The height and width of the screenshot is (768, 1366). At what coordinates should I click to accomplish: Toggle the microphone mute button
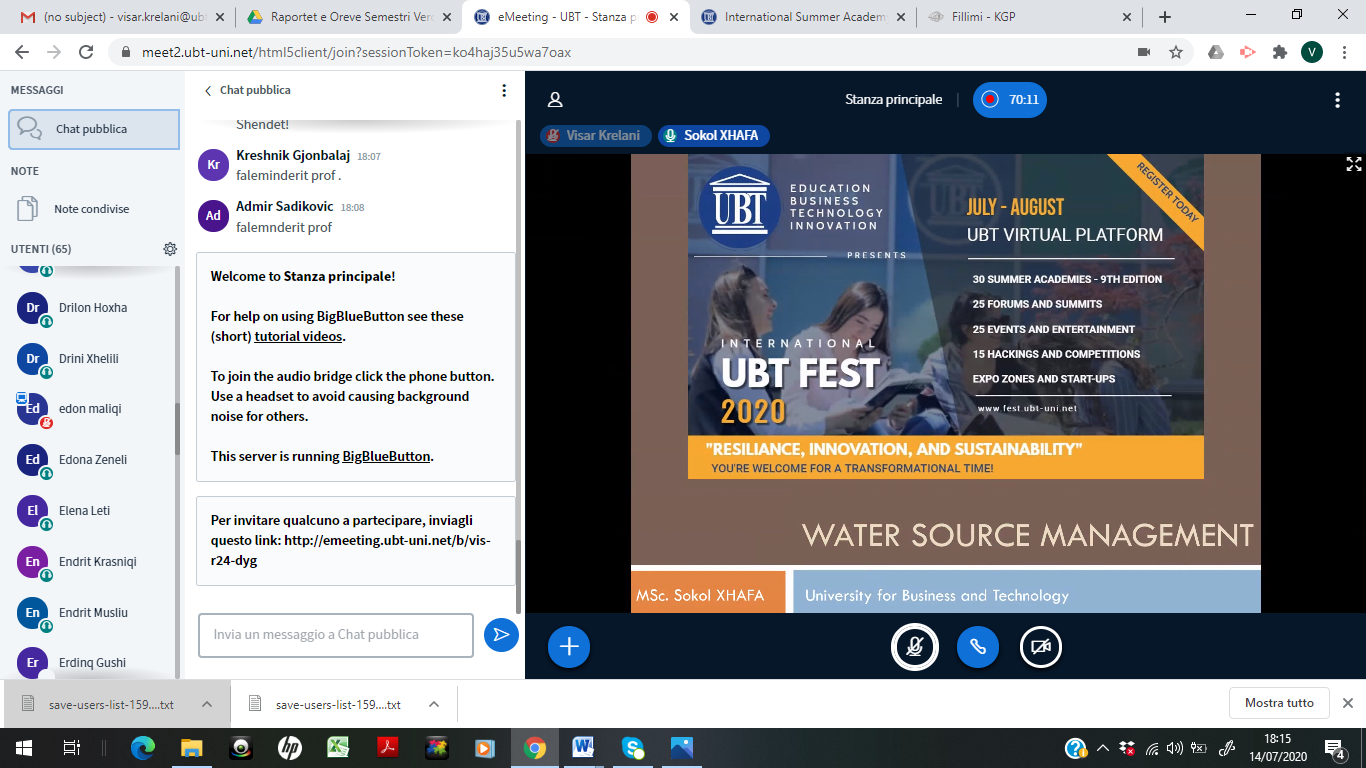click(x=915, y=647)
